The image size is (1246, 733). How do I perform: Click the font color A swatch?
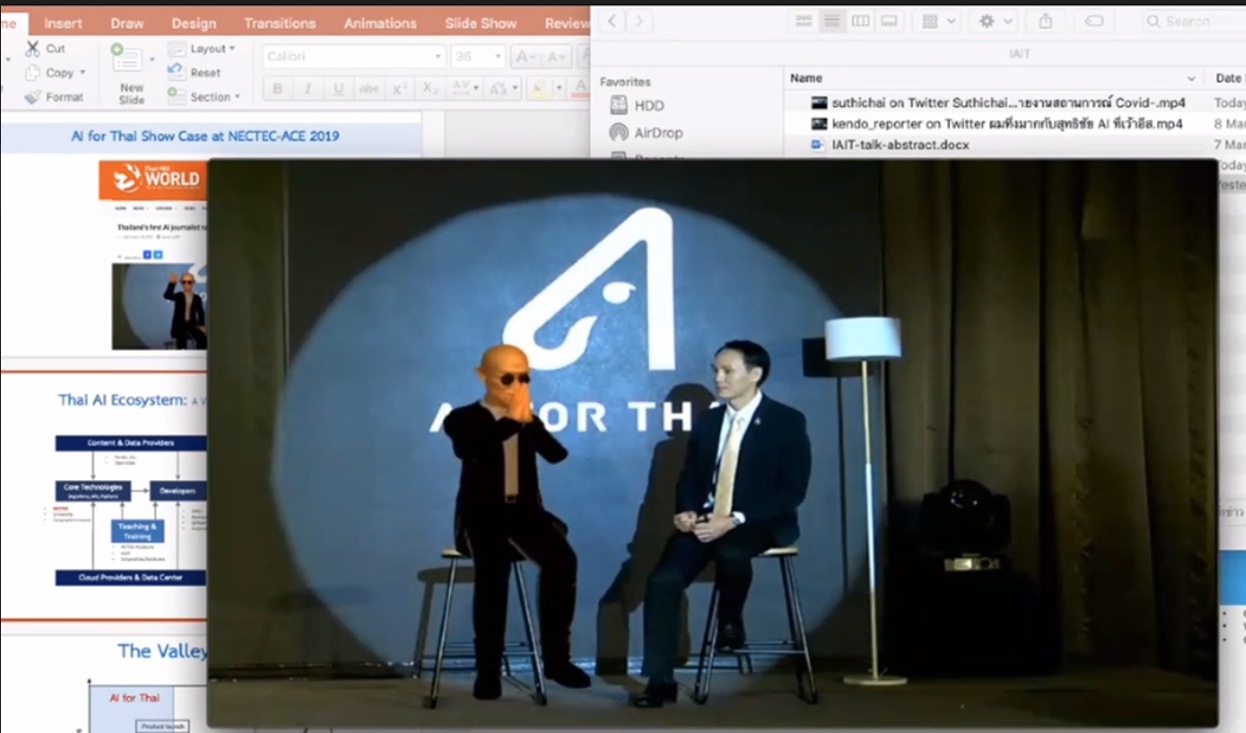click(x=580, y=89)
